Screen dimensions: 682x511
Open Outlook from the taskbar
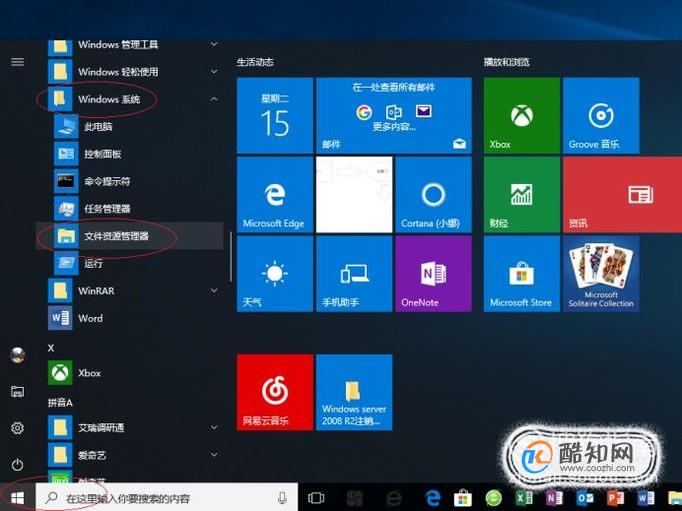pos(585,498)
